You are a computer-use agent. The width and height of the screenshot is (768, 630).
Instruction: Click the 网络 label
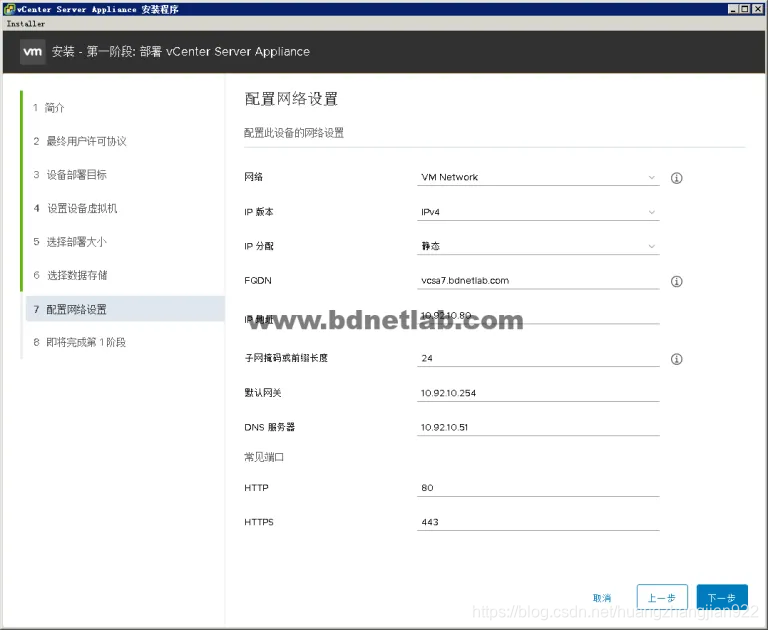click(253, 177)
